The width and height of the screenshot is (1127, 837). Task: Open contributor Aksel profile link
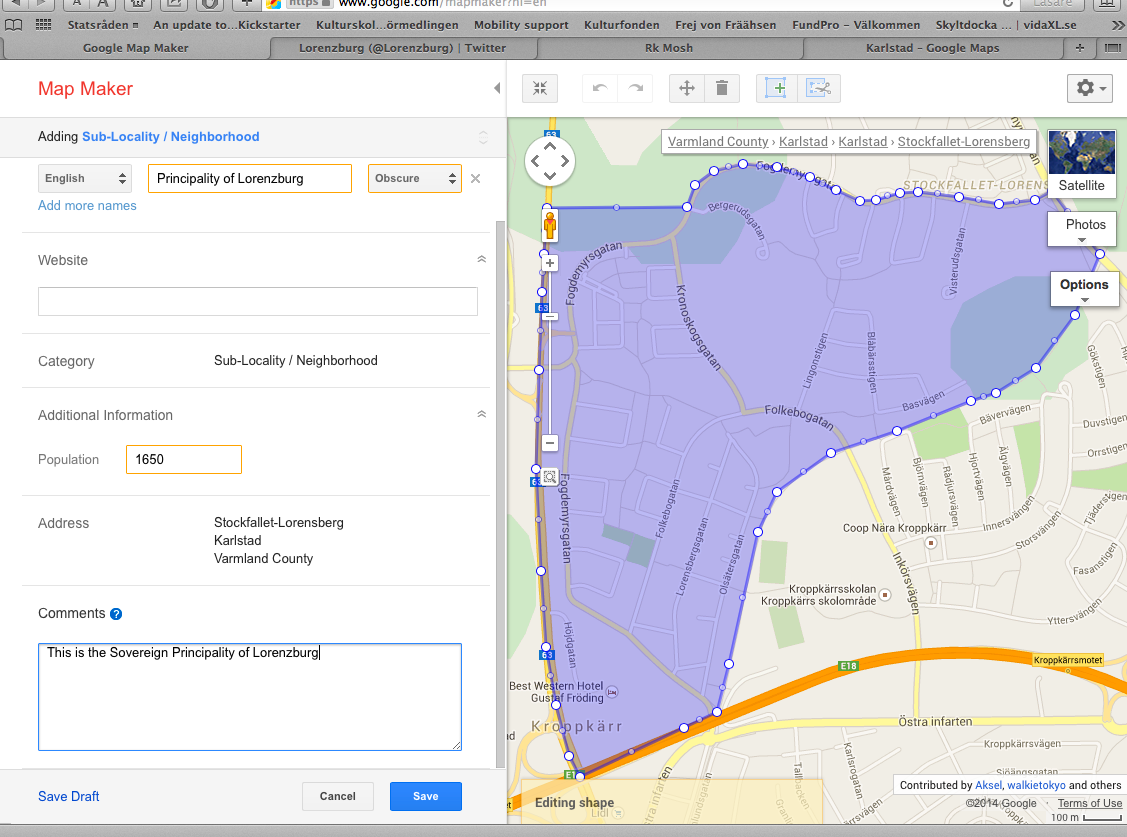pos(988,785)
